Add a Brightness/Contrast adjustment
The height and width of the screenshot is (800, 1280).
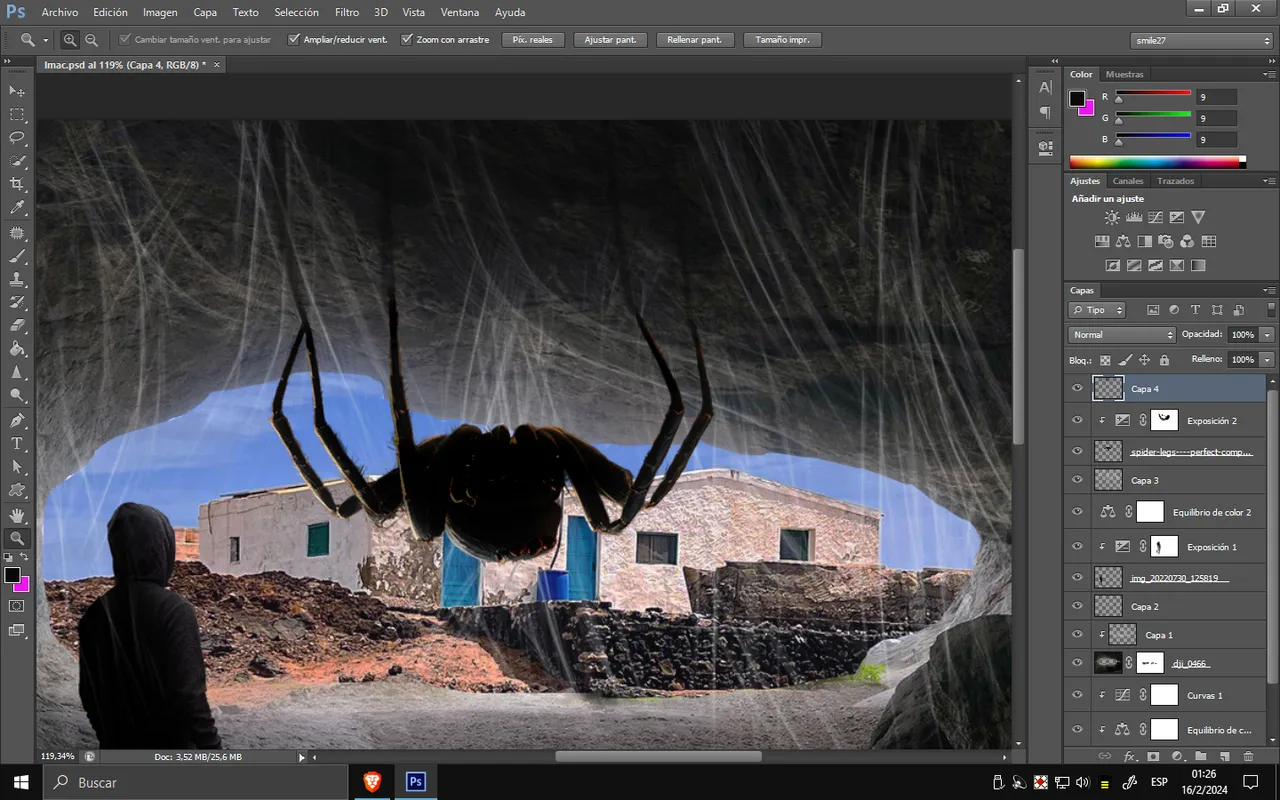(1112, 217)
